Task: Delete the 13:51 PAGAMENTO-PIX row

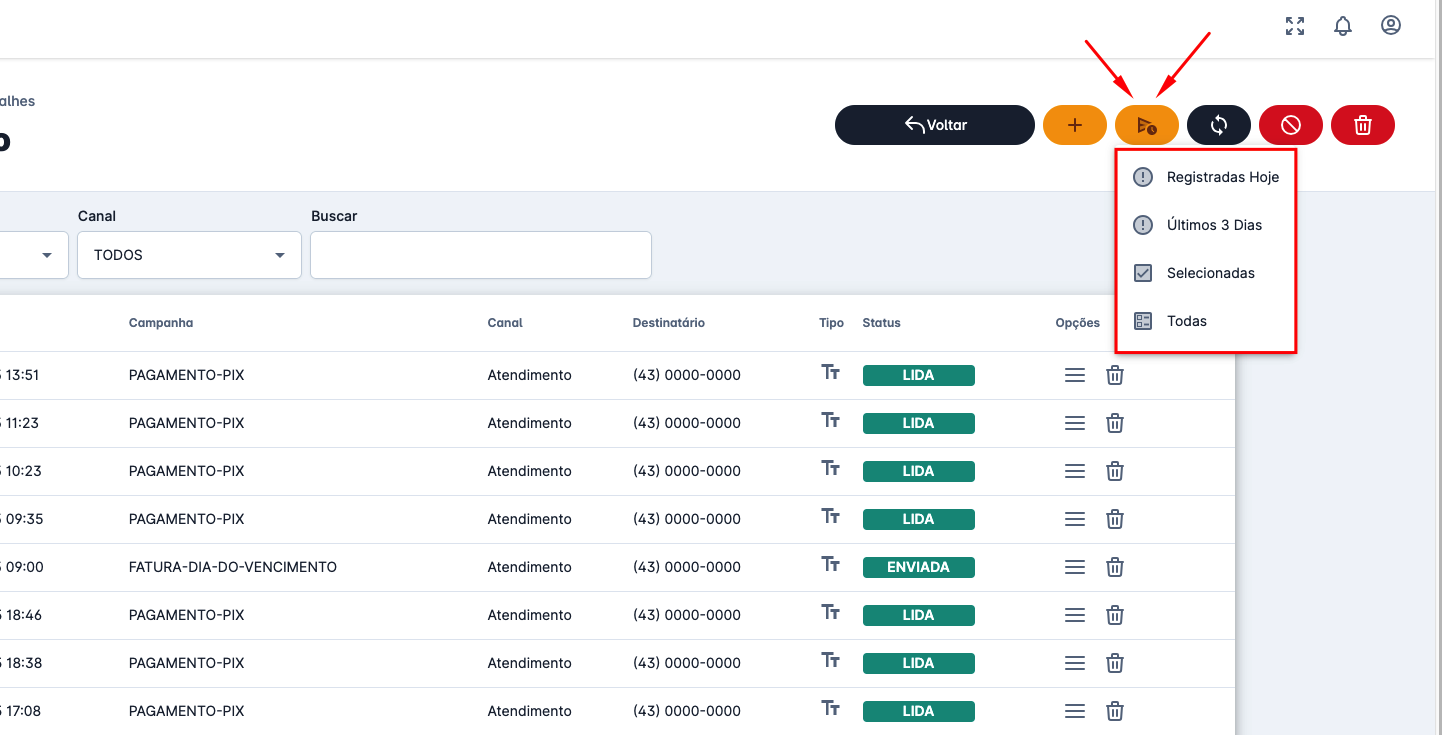Action: tap(1115, 375)
